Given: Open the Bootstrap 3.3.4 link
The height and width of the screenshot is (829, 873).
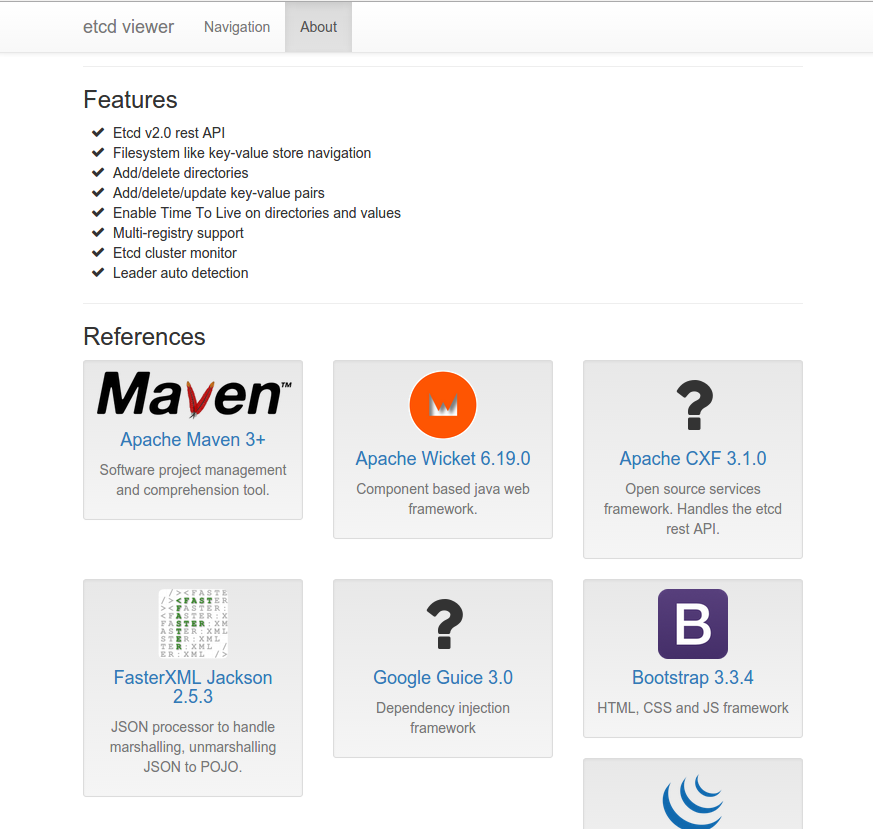Looking at the screenshot, I should click(693, 677).
